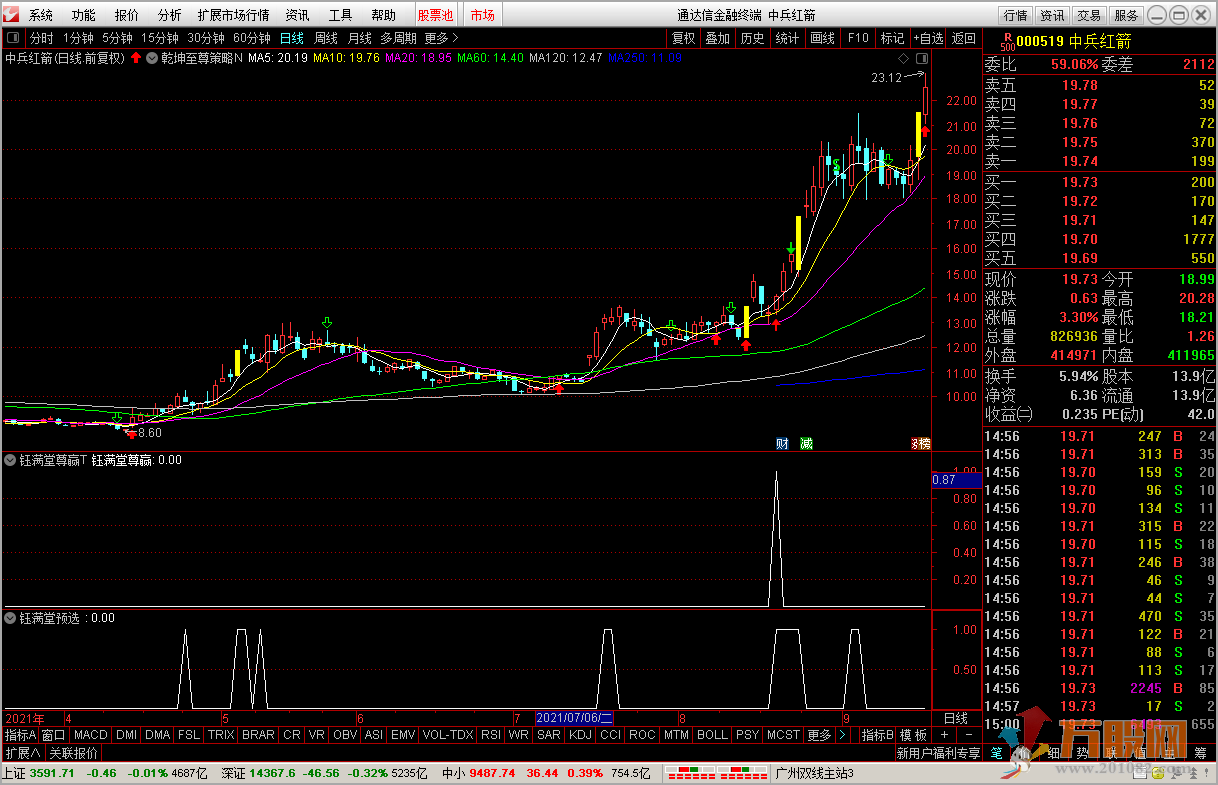This screenshot has width=1218, height=785.
Task: Open the 报价 menu
Action: pyautogui.click(x=127, y=15)
